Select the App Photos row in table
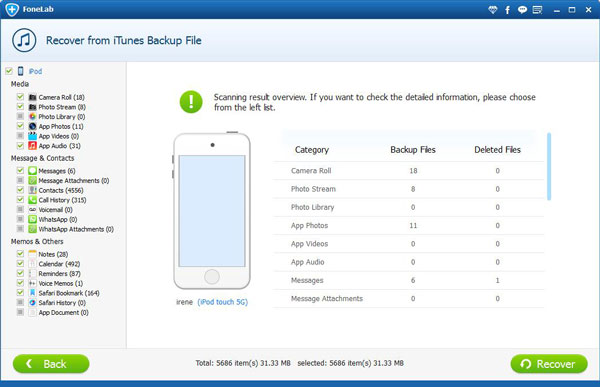The height and width of the screenshot is (387, 600). click(408, 225)
